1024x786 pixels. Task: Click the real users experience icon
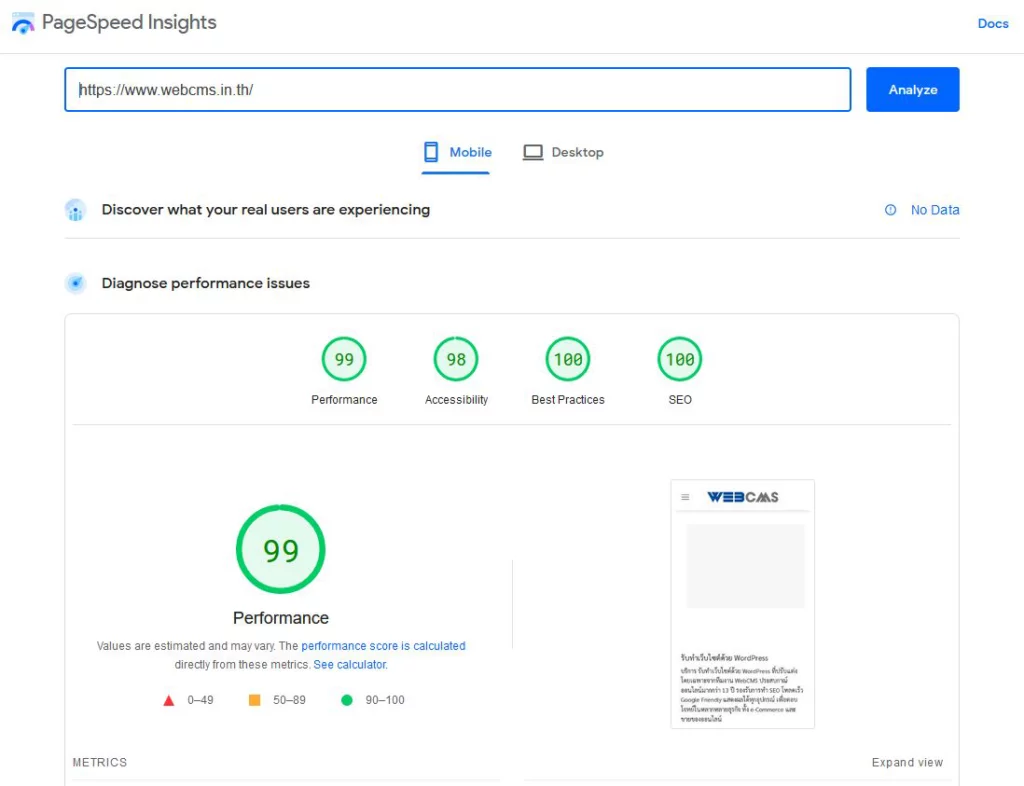pyautogui.click(x=75, y=210)
